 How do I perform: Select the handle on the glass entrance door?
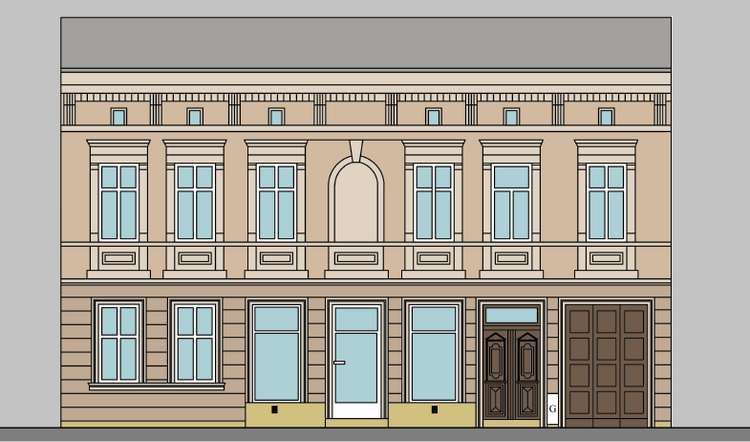point(339,363)
